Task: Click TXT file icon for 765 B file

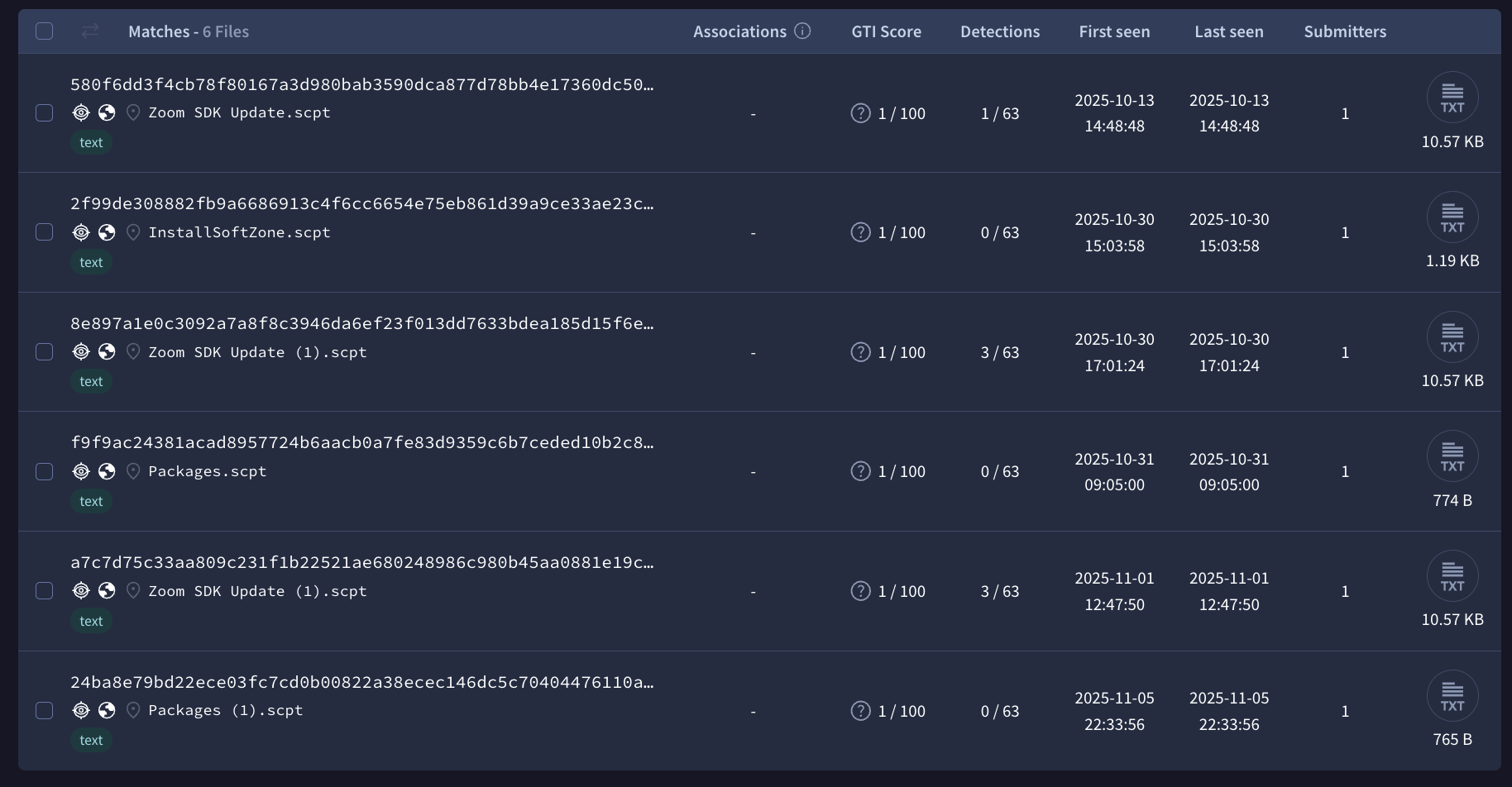Action: [x=1452, y=696]
